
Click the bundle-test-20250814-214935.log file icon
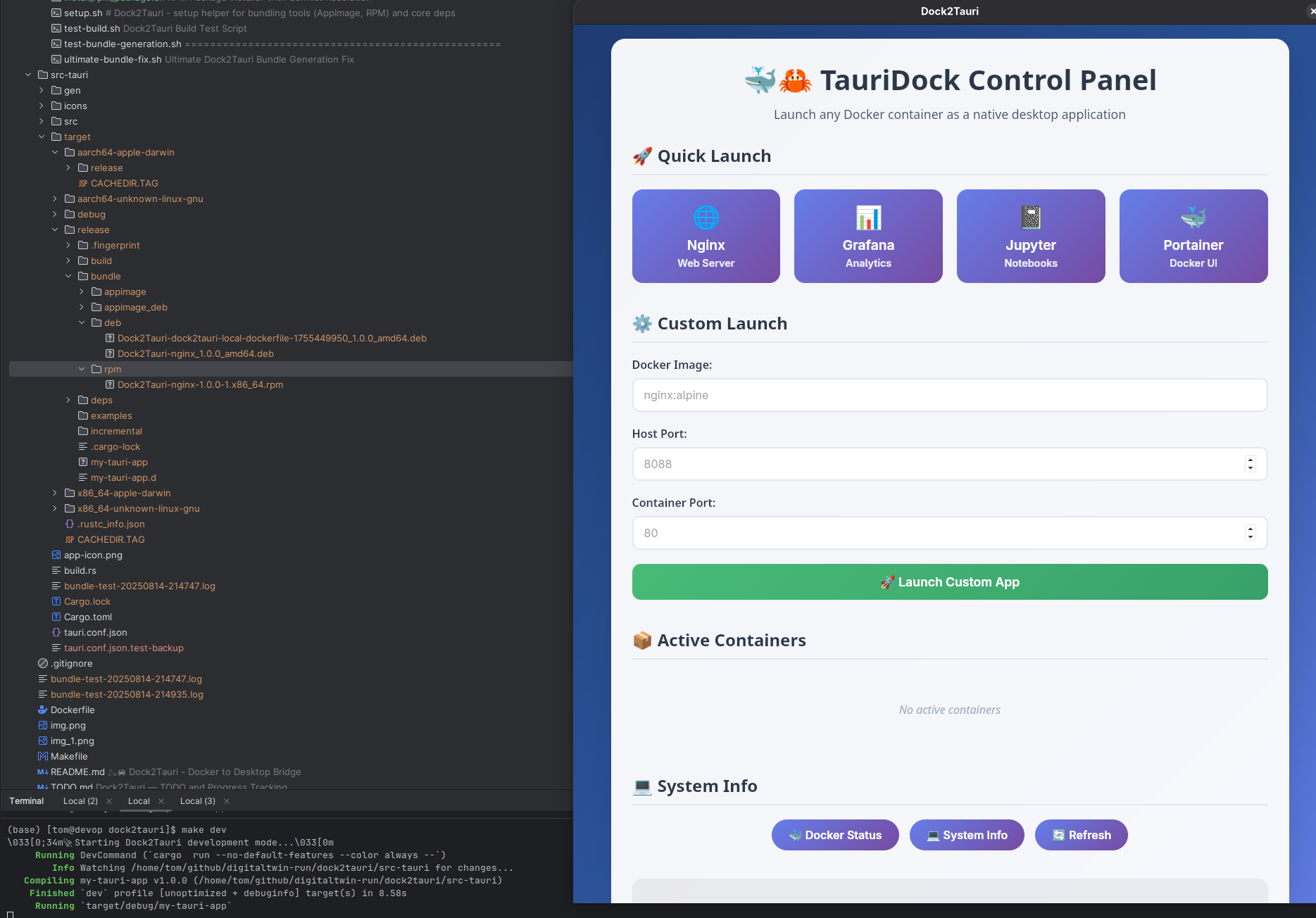coord(42,694)
